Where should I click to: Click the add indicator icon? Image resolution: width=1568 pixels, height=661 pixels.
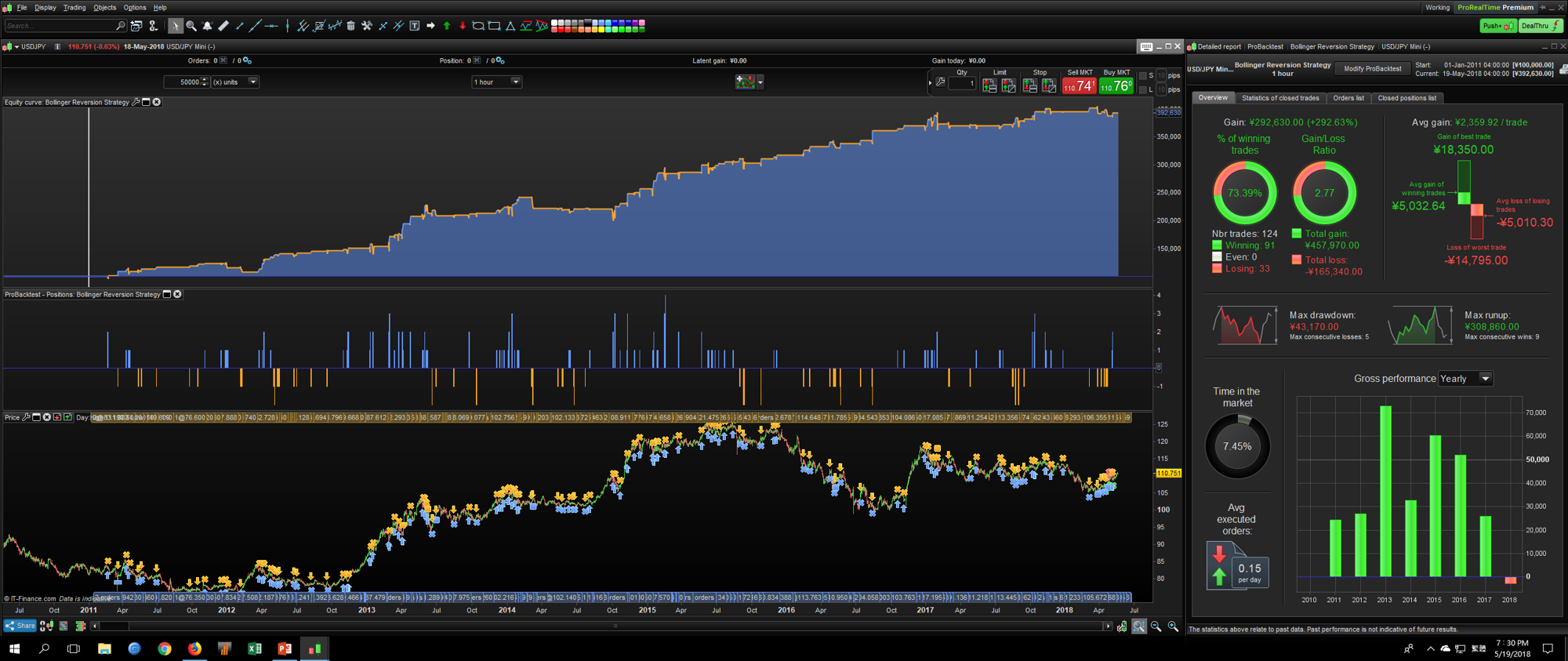click(745, 82)
